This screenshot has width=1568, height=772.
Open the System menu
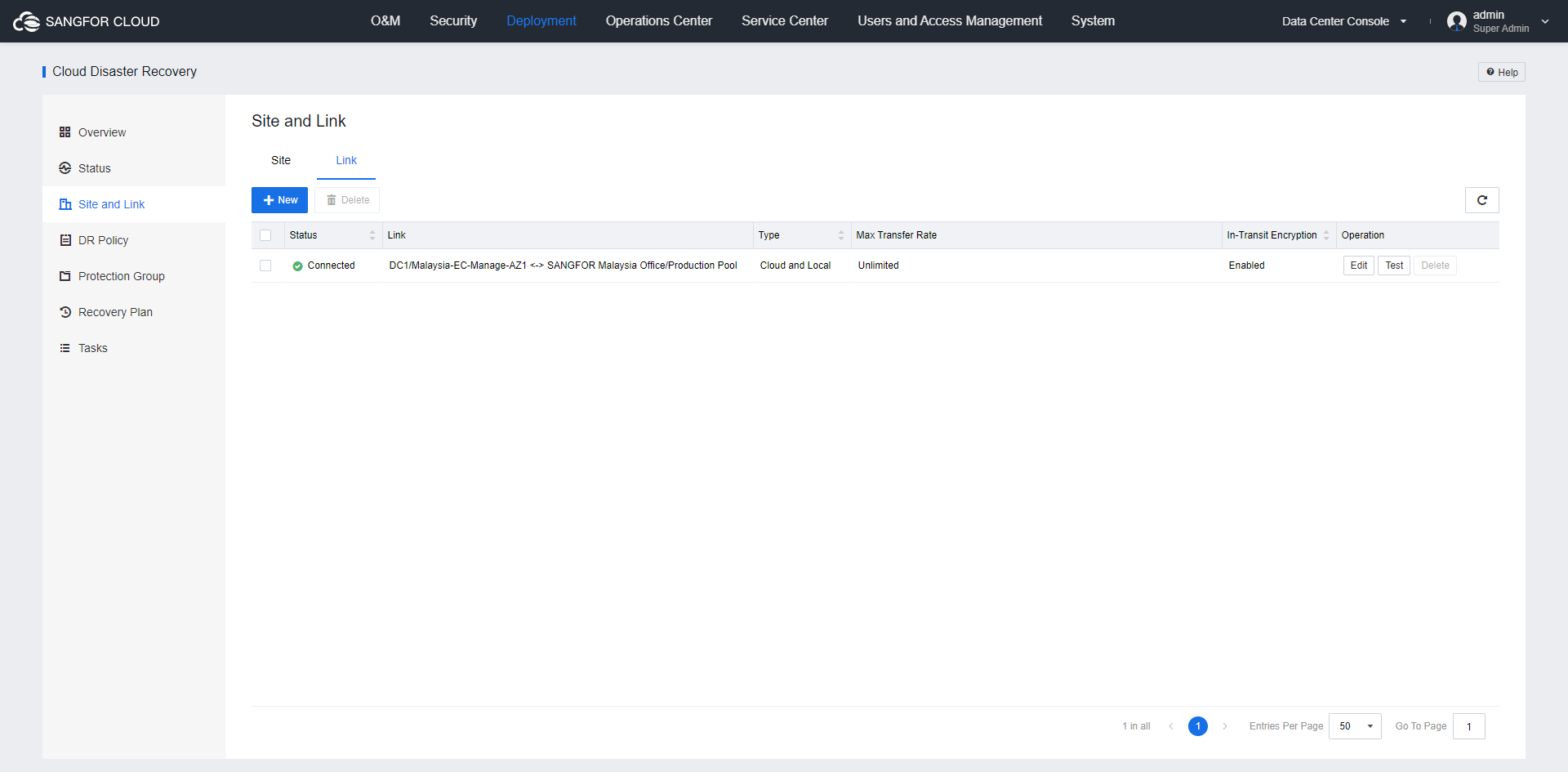tap(1093, 21)
